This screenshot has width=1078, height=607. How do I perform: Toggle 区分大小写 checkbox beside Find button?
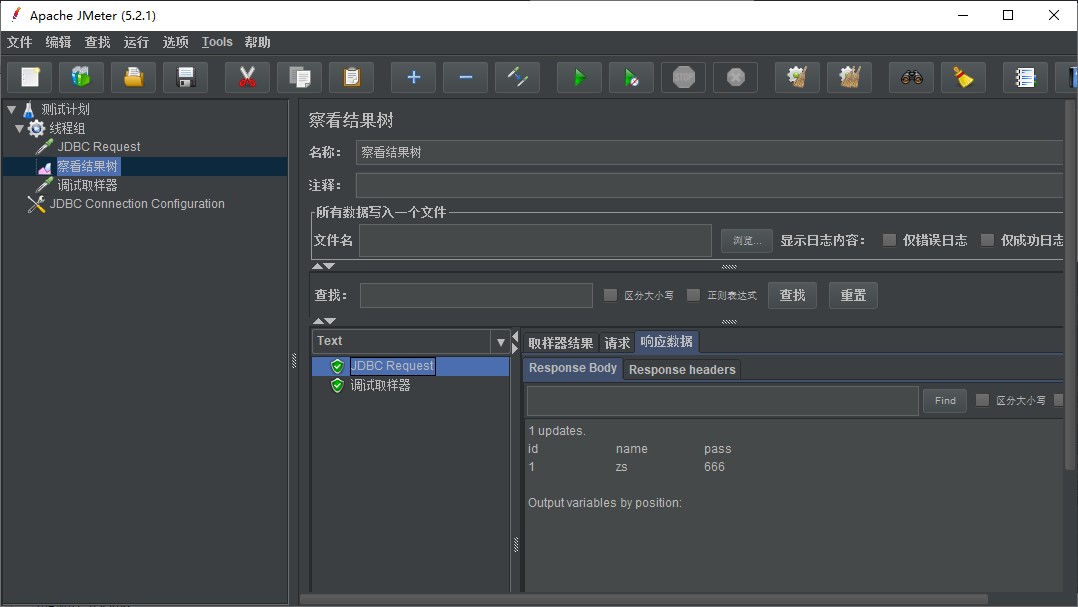[x=982, y=400]
